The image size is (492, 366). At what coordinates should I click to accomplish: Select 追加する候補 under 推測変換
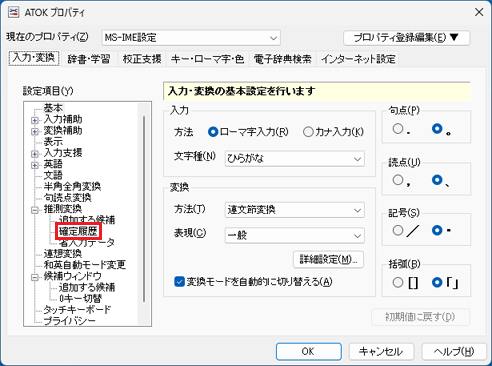[x=87, y=220]
